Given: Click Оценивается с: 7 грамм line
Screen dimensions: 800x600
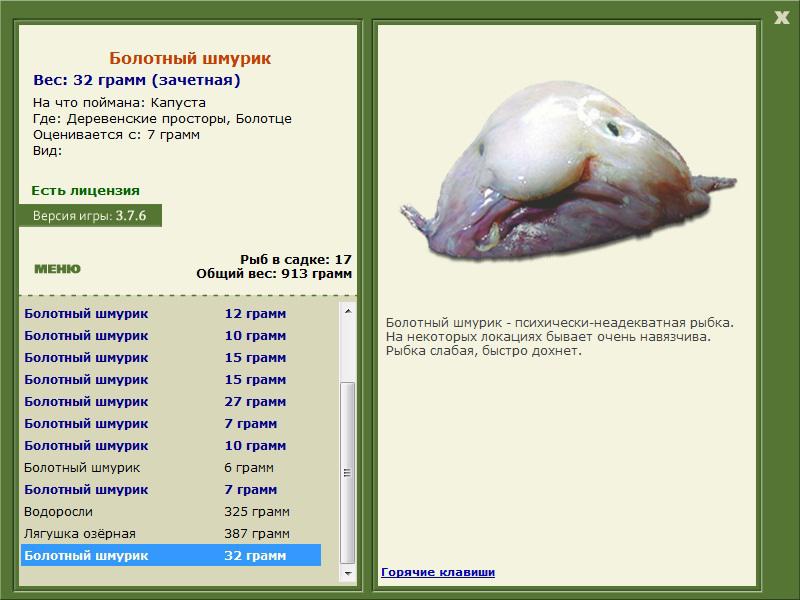Looking at the screenshot, I should [116, 135].
